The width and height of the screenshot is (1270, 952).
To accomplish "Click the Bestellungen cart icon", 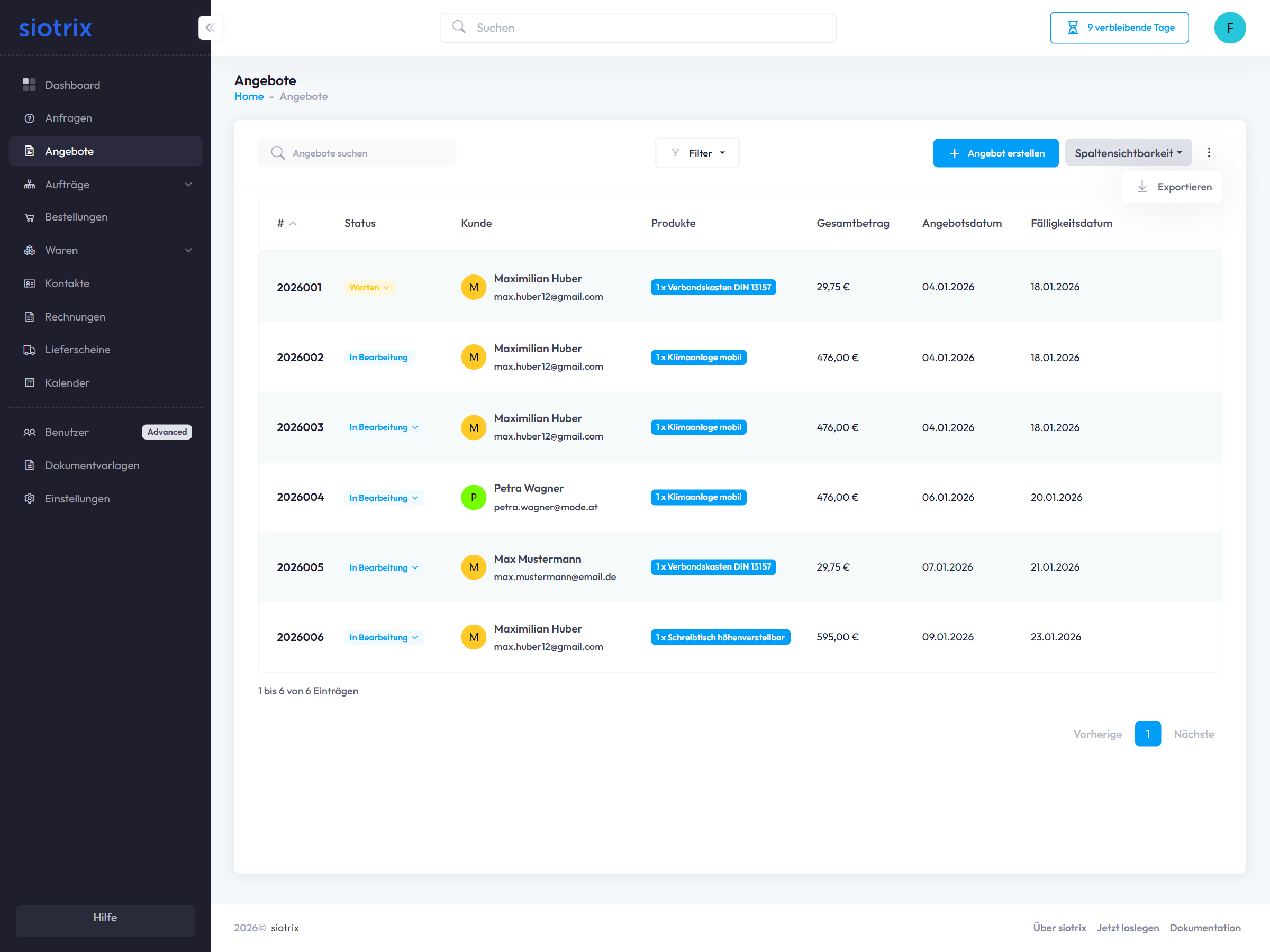I will pyautogui.click(x=29, y=217).
